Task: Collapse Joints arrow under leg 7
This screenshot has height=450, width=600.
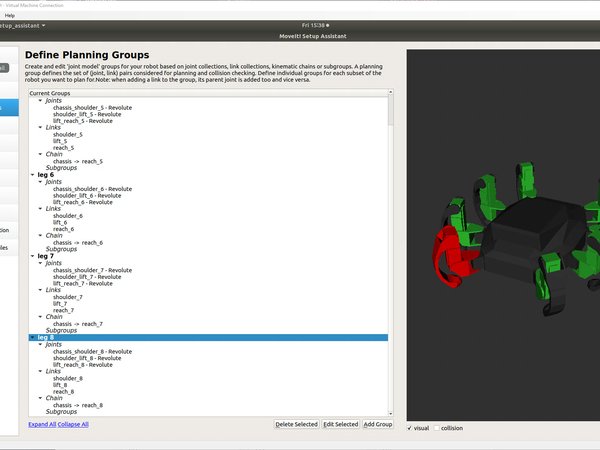Action: pos(41,263)
